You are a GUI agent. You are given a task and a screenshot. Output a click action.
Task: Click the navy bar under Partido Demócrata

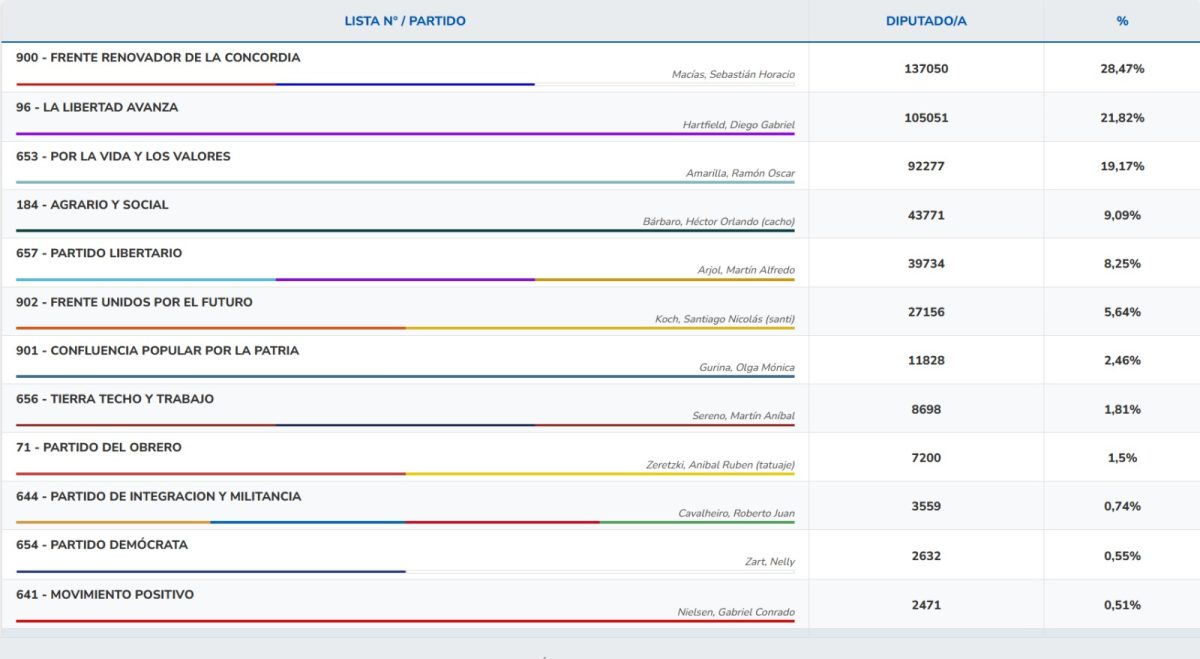tap(211, 571)
